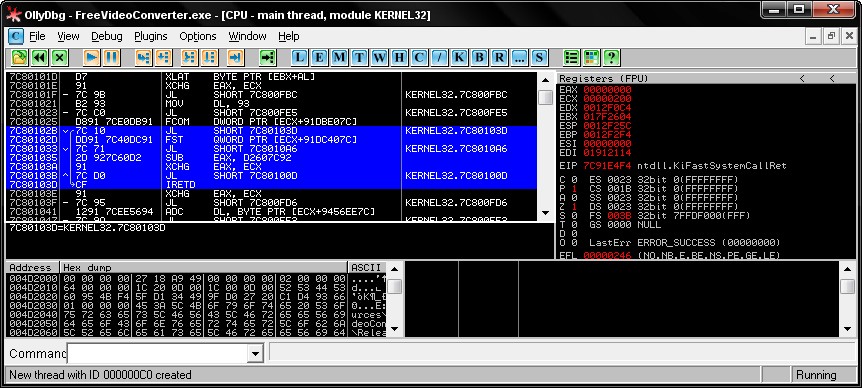This screenshot has width=862, height=388.
Task: Show Executable modules with the E button
Action: tap(319, 57)
